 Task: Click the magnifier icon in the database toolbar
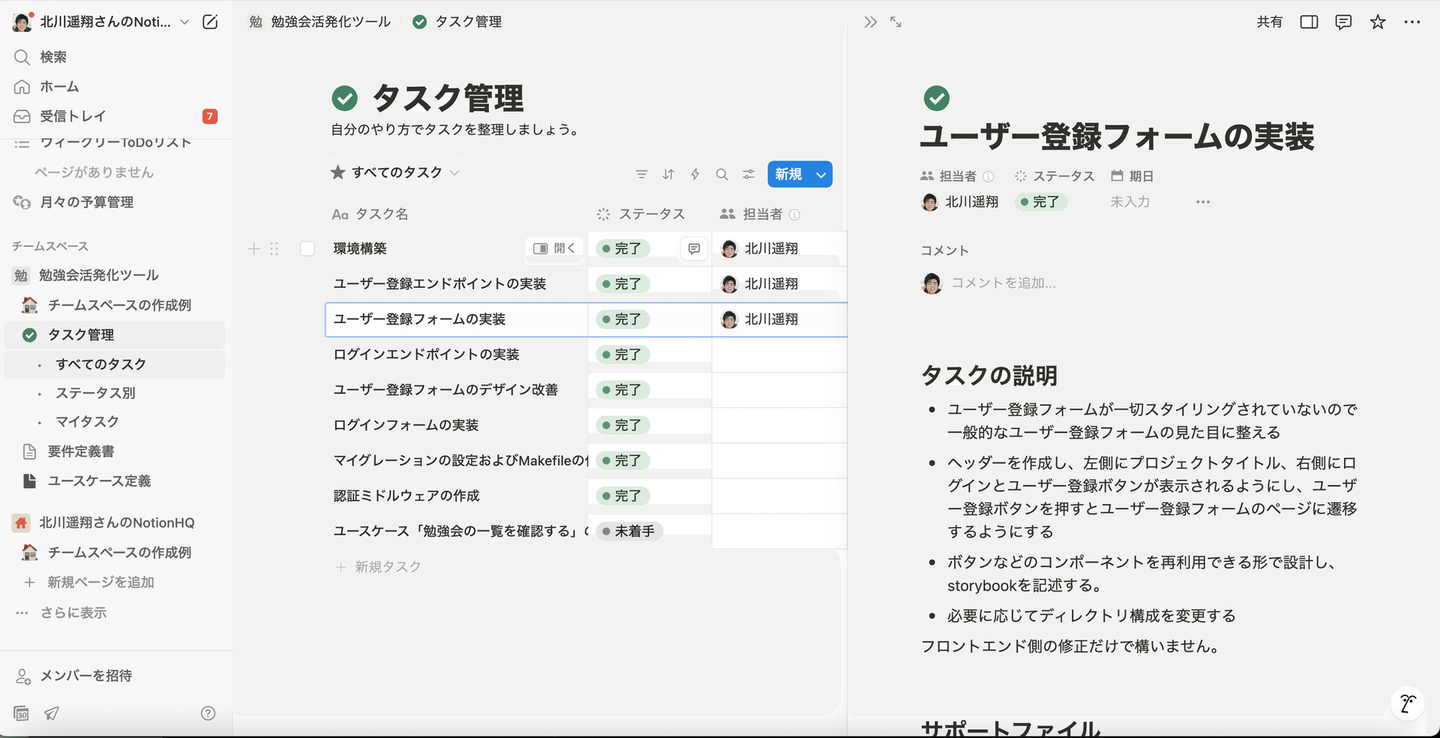click(x=722, y=174)
